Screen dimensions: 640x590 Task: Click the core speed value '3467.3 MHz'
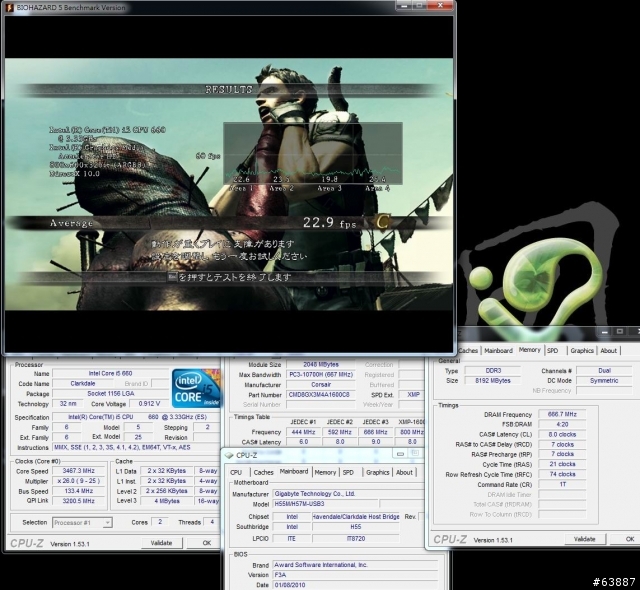click(78, 471)
